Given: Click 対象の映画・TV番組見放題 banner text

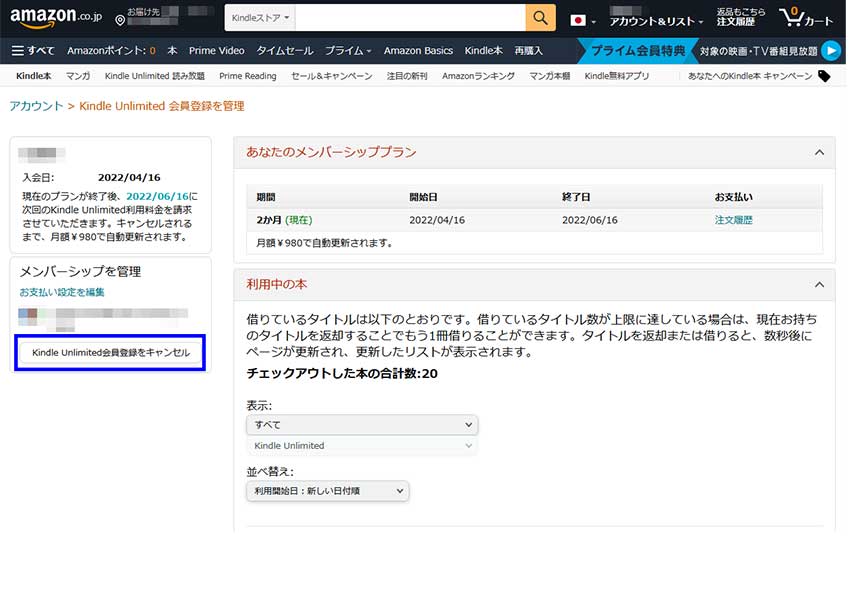Looking at the screenshot, I should coord(758,51).
